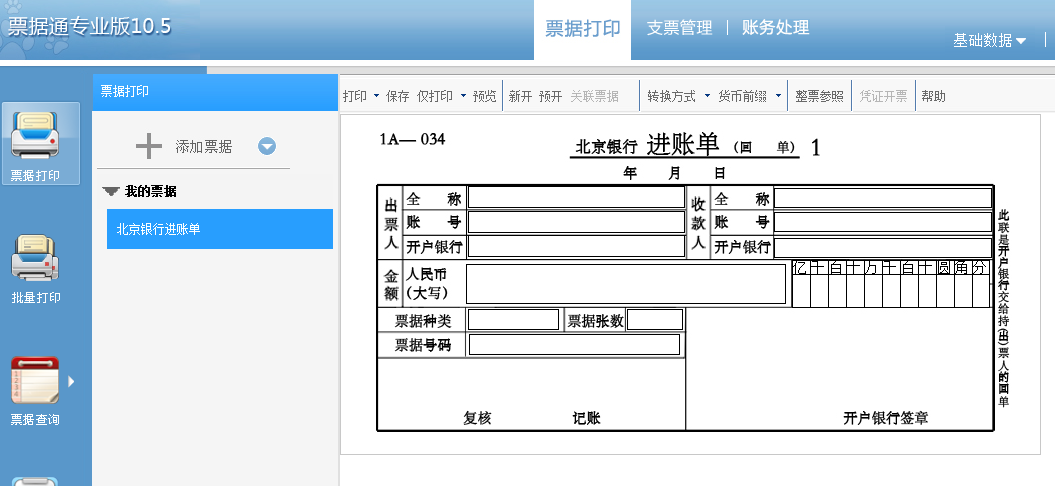Click the 票据号码 input field
The height and width of the screenshot is (486, 1055).
pyautogui.click(x=574, y=345)
